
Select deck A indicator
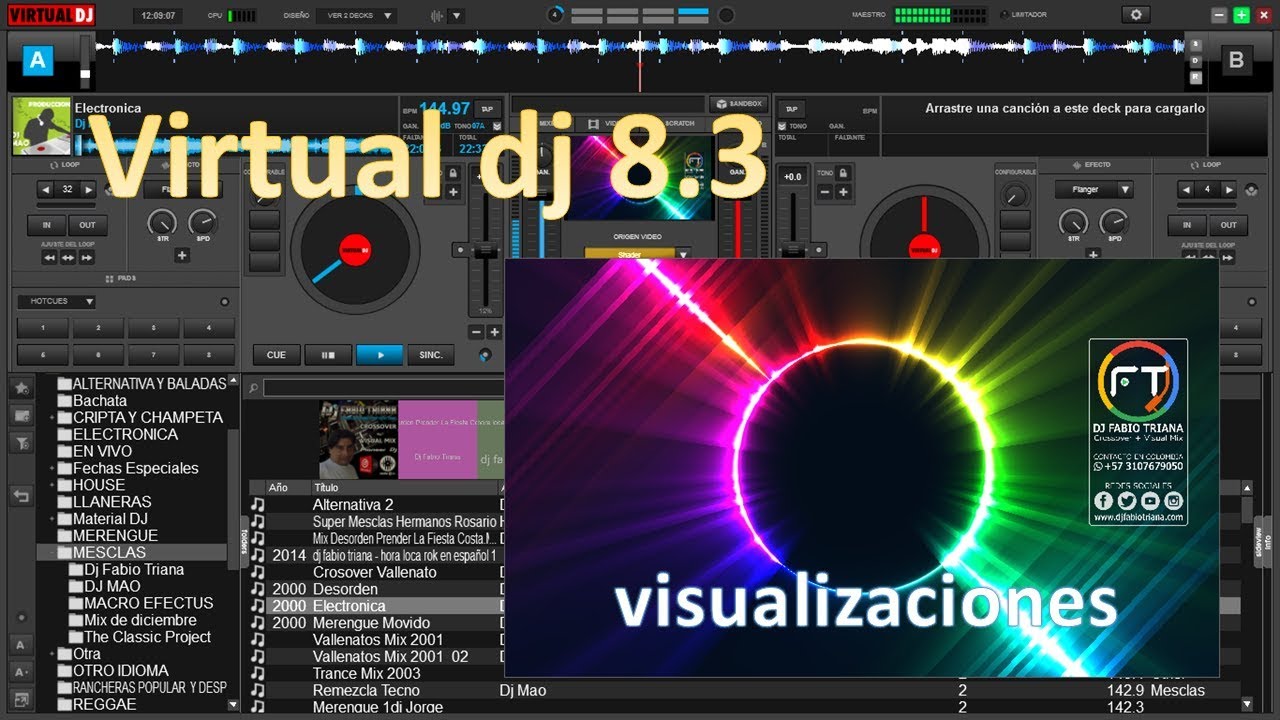pos(37,61)
